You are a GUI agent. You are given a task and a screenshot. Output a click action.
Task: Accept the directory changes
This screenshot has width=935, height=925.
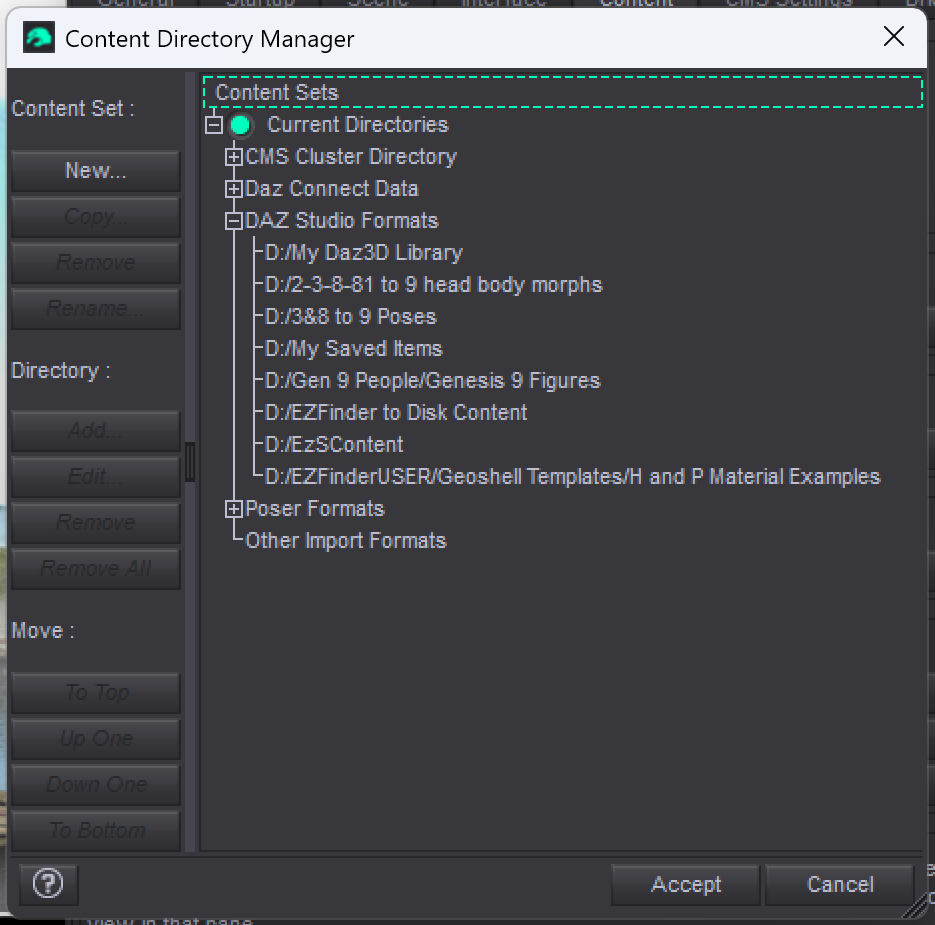pos(686,884)
